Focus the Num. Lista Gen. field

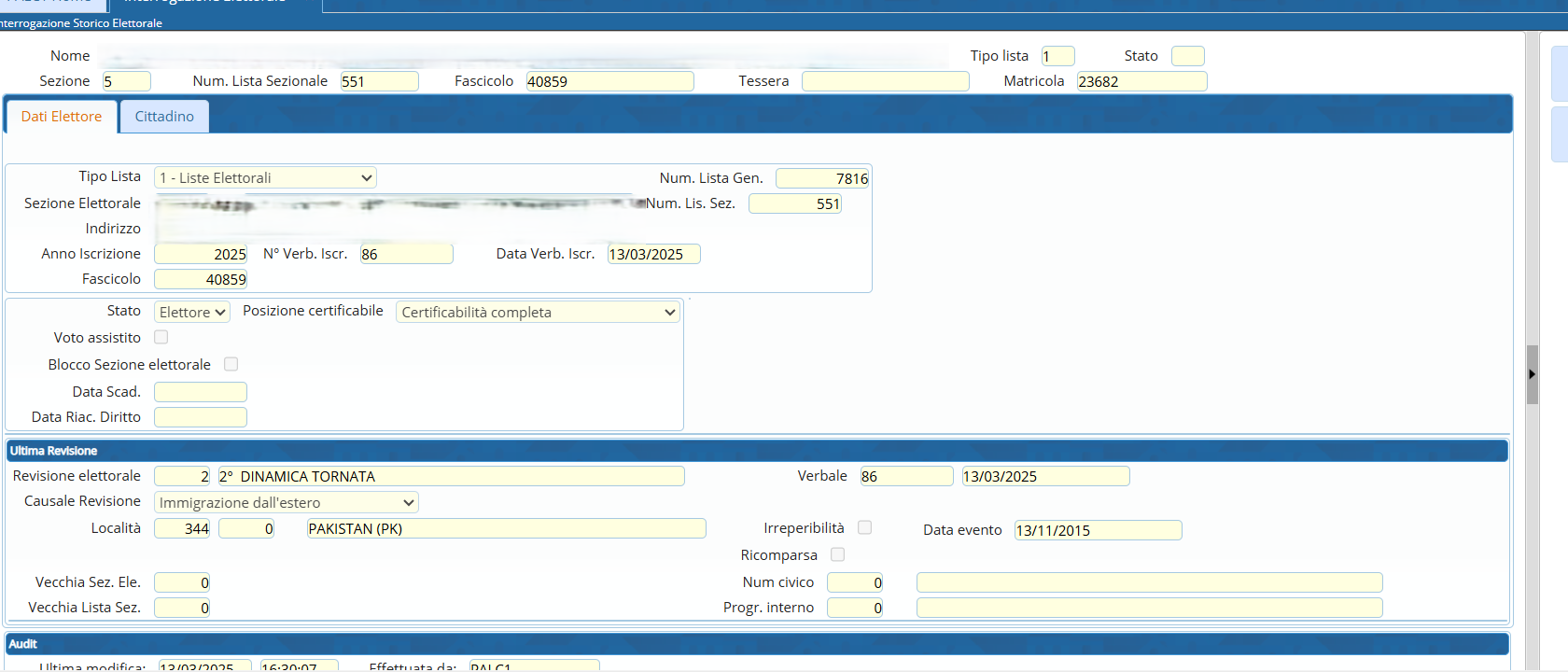(x=822, y=178)
